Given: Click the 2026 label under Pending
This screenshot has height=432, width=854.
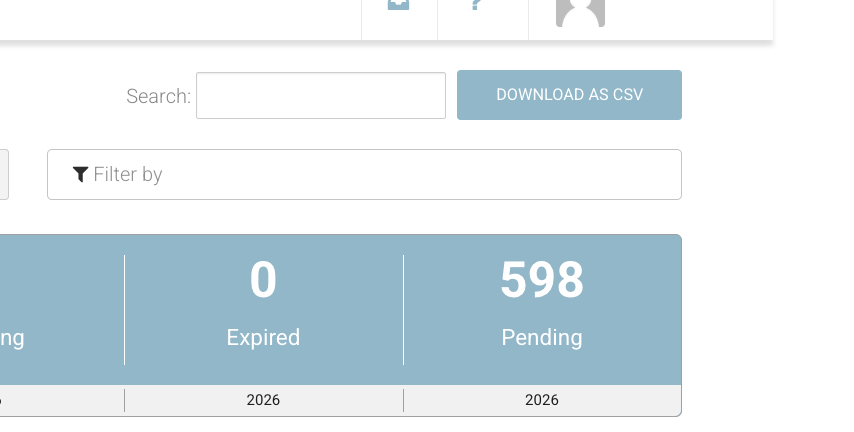Looking at the screenshot, I should (x=542, y=400).
